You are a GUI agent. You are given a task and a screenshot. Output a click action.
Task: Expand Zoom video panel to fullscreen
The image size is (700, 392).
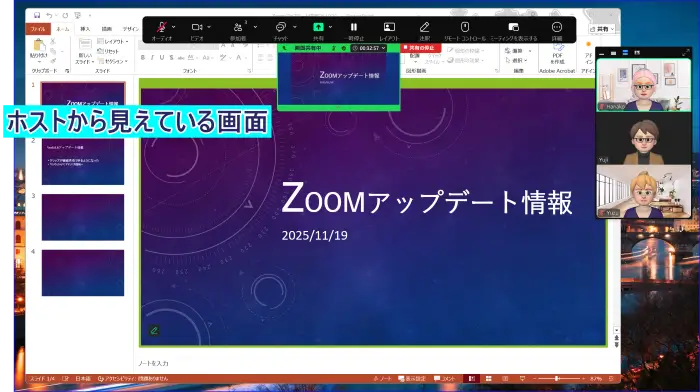click(686, 53)
